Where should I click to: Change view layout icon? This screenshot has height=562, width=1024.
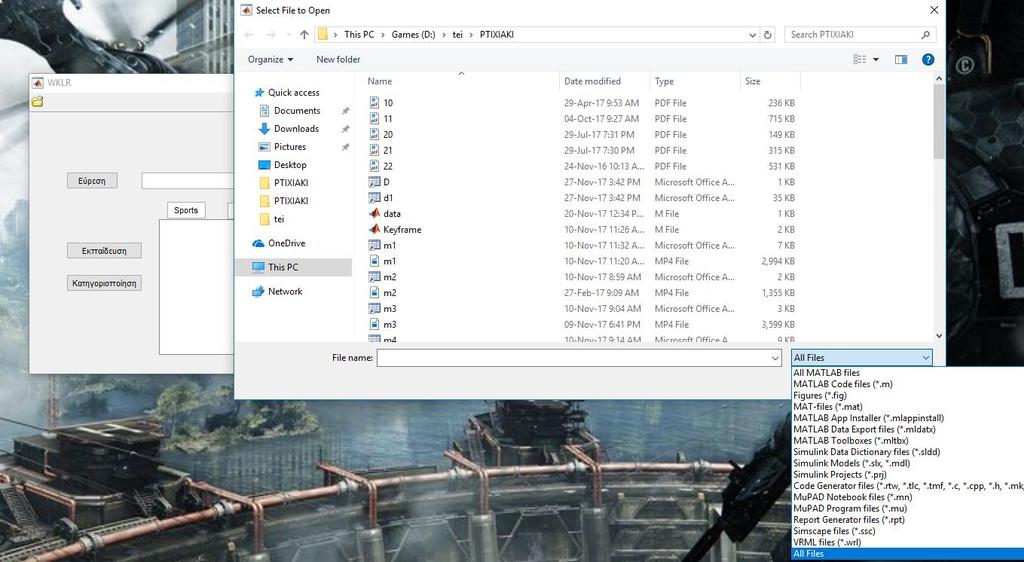859,59
